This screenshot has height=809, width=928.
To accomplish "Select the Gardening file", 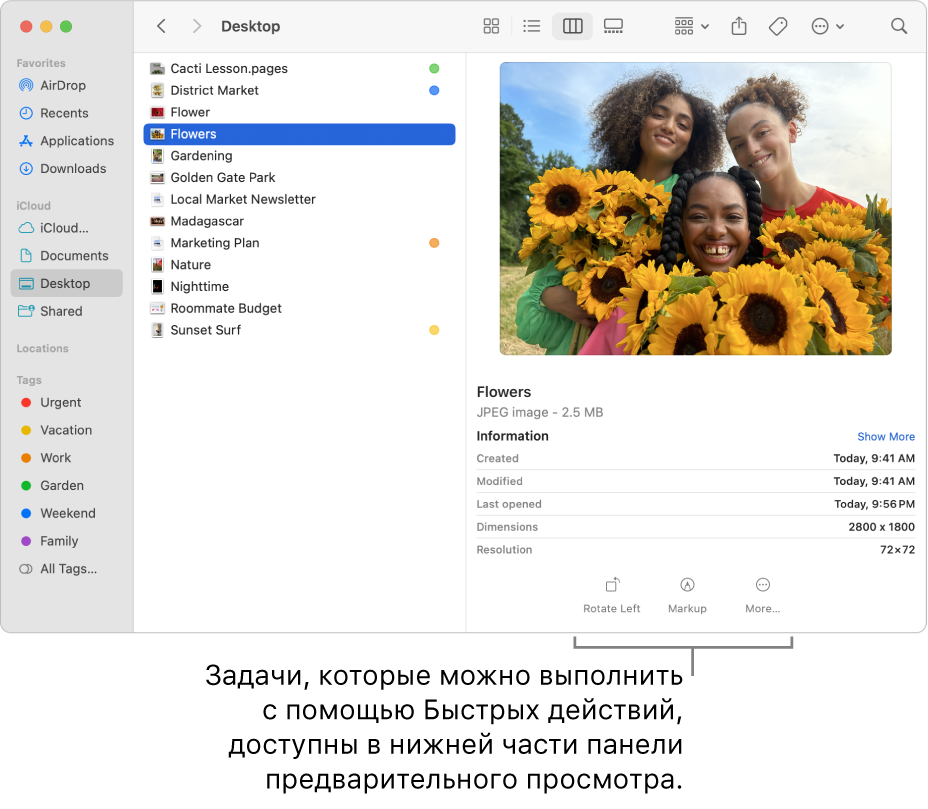I will coord(299,156).
